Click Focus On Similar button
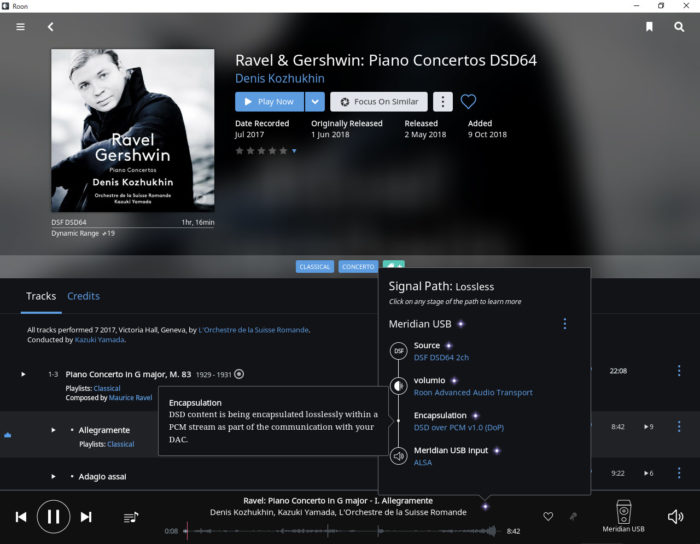 point(379,102)
